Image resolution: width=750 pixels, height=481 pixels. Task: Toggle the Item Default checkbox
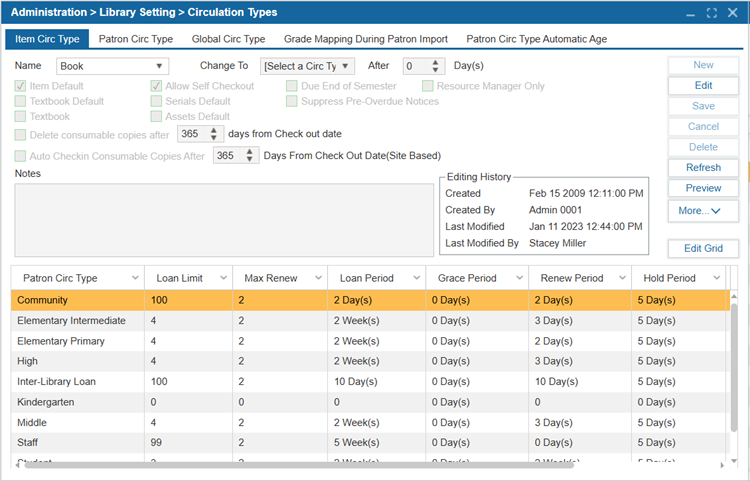21,86
